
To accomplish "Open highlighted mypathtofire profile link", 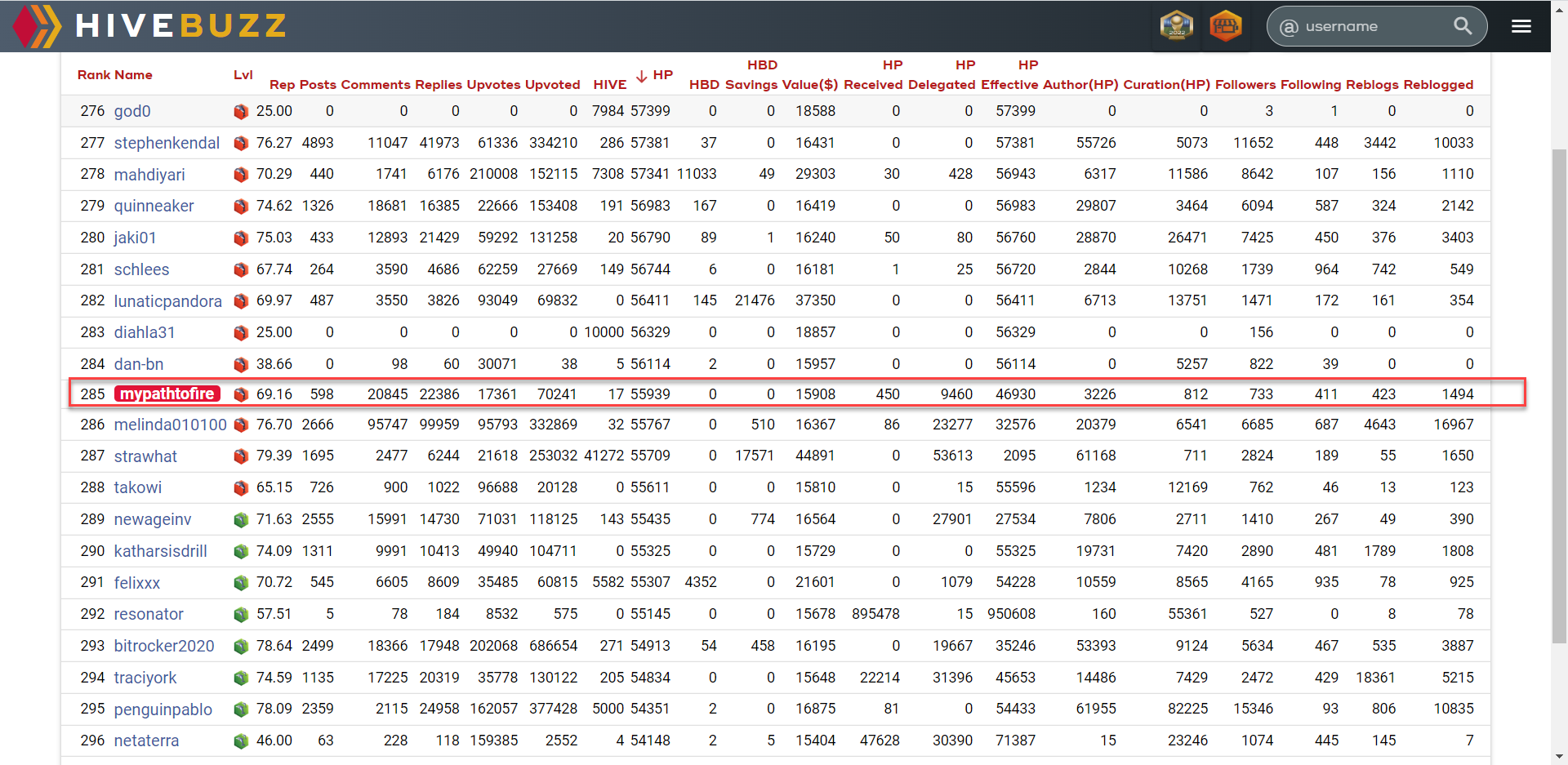I will [x=167, y=394].
